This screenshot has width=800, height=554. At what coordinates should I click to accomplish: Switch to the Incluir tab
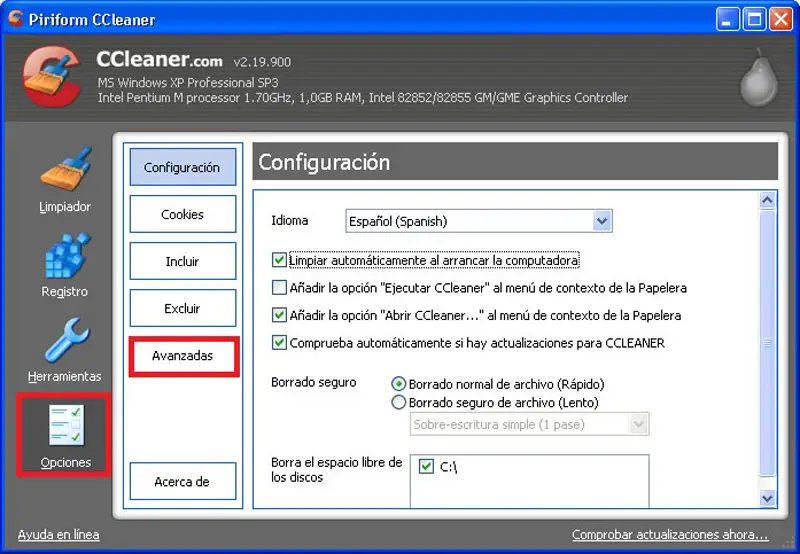click(183, 261)
